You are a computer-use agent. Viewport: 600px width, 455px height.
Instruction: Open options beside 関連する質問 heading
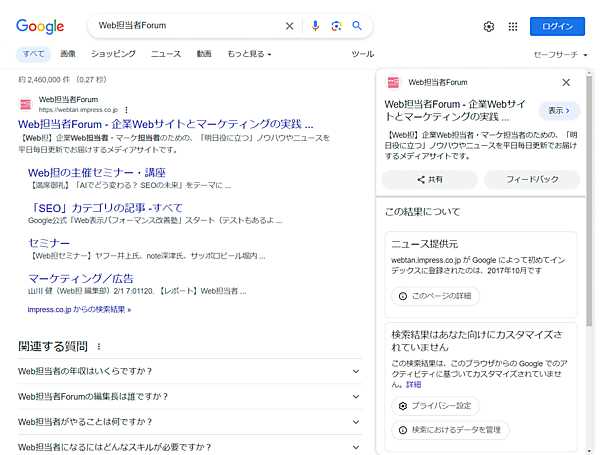point(98,346)
